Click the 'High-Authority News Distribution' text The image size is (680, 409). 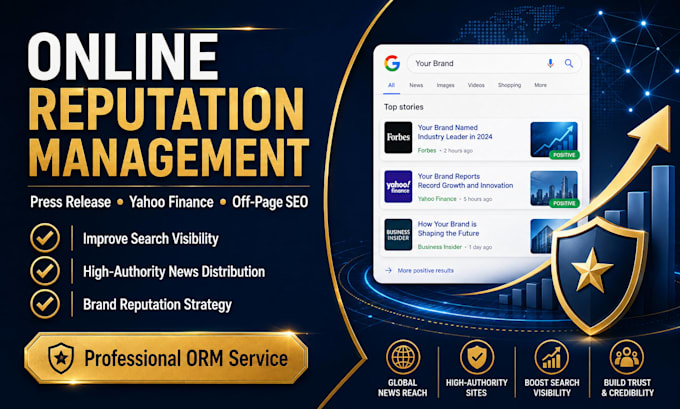click(174, 272)
